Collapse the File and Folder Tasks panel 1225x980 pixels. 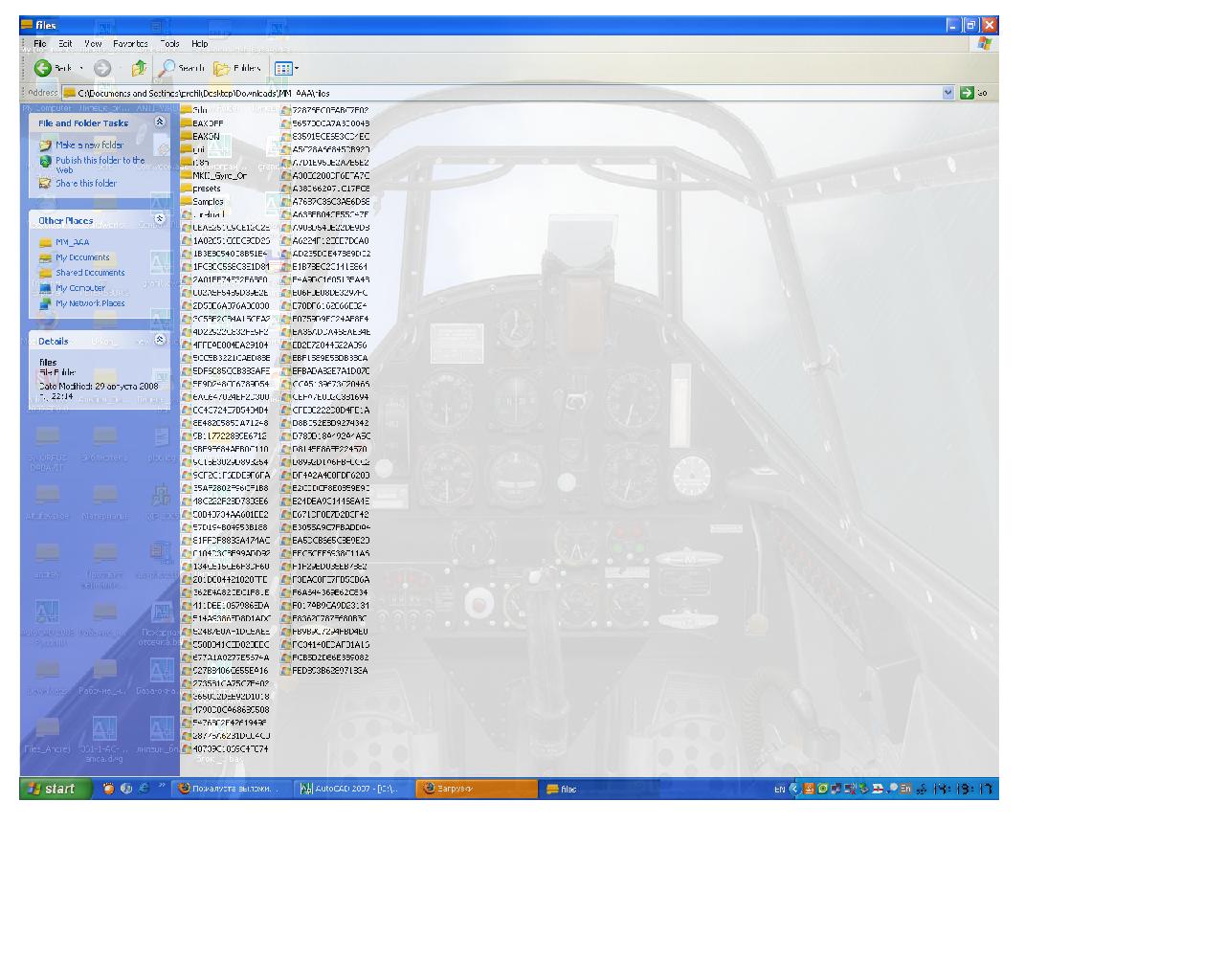click(160, 122)
